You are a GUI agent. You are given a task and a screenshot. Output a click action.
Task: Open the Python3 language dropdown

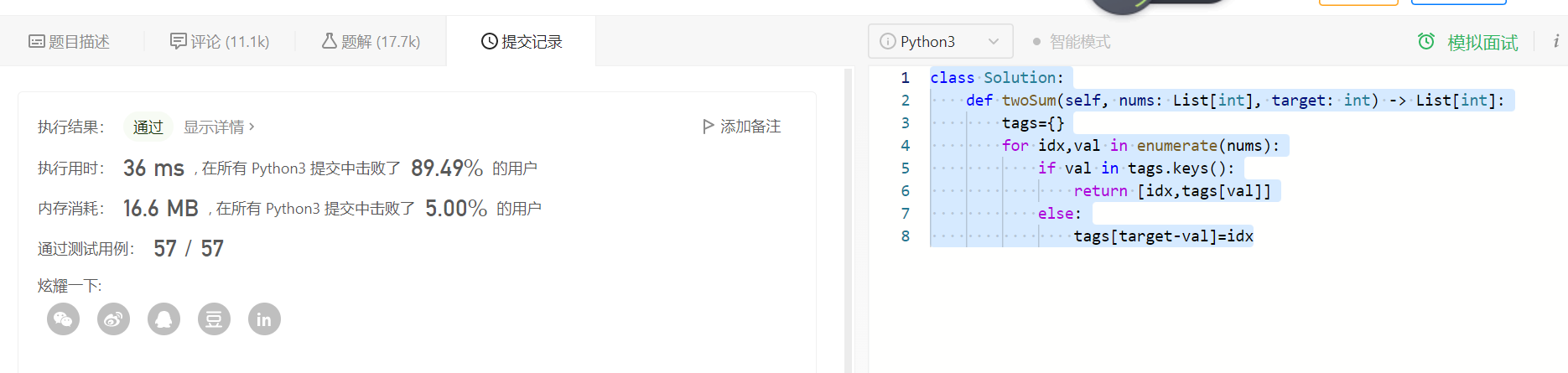[940, 41]
